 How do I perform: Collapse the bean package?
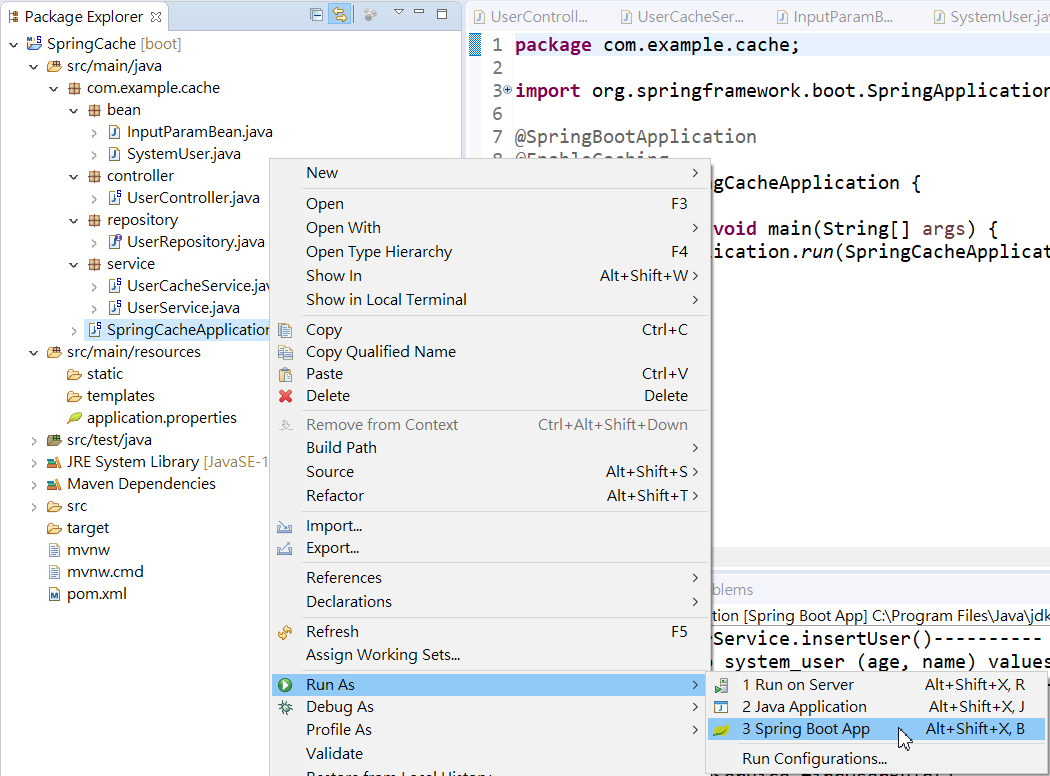click(x=74, y=110)
